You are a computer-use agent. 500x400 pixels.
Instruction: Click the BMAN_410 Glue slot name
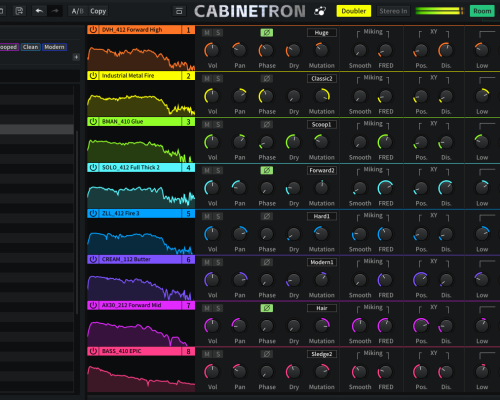click(x=122, y=122)
